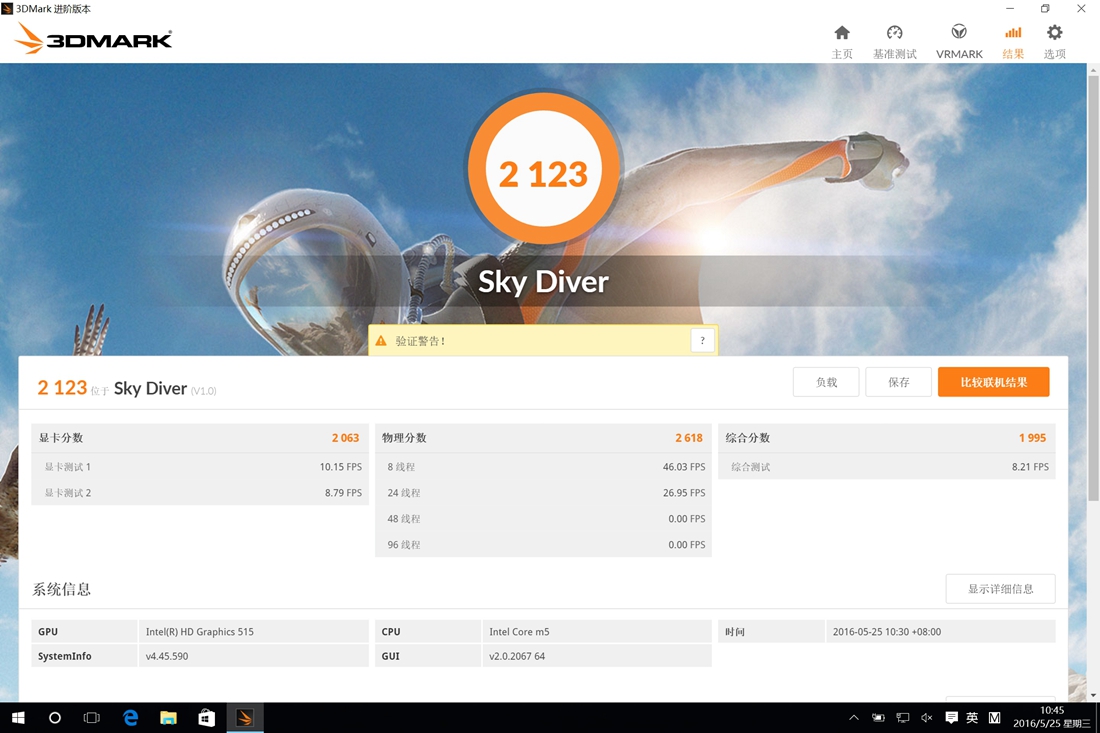Click 物理分数 header label

click(x=404, y=438)
